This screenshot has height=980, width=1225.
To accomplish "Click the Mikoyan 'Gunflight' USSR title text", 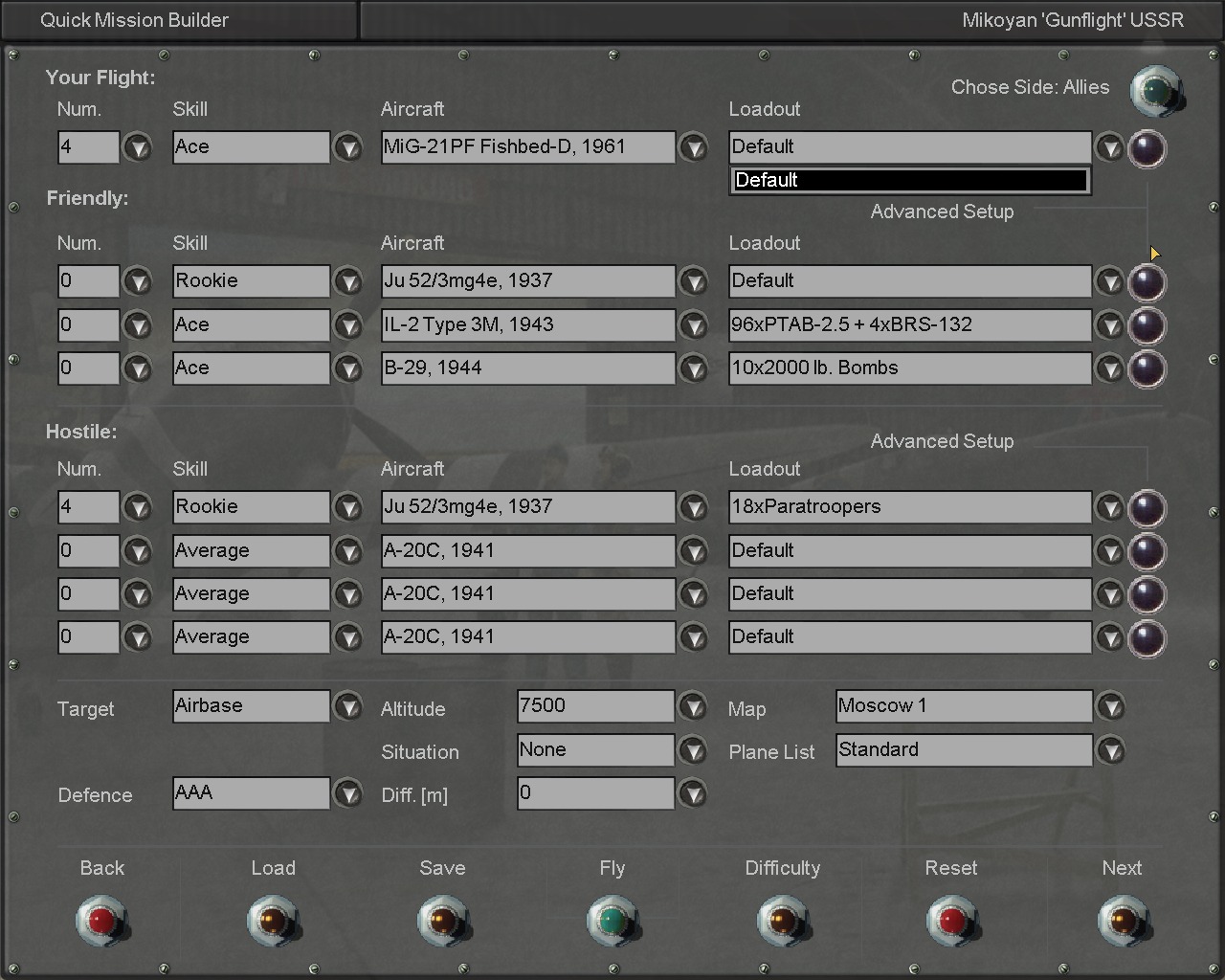I will click(1073, 20).
